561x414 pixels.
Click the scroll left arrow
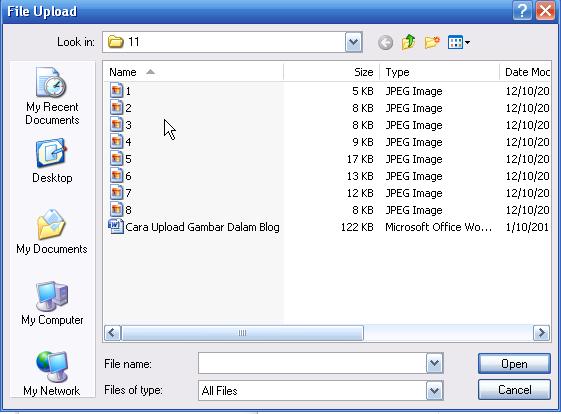click(112, 333)
